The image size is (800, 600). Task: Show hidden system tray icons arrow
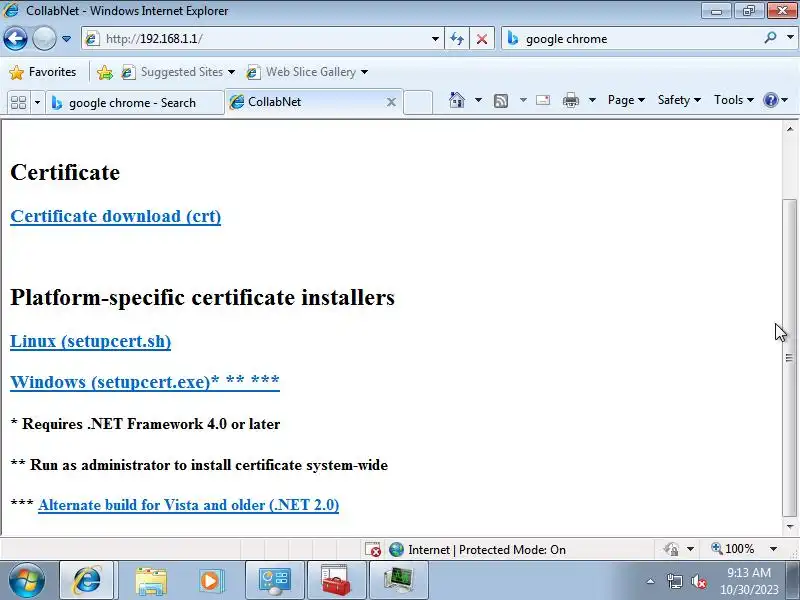[x=651, y=581]
